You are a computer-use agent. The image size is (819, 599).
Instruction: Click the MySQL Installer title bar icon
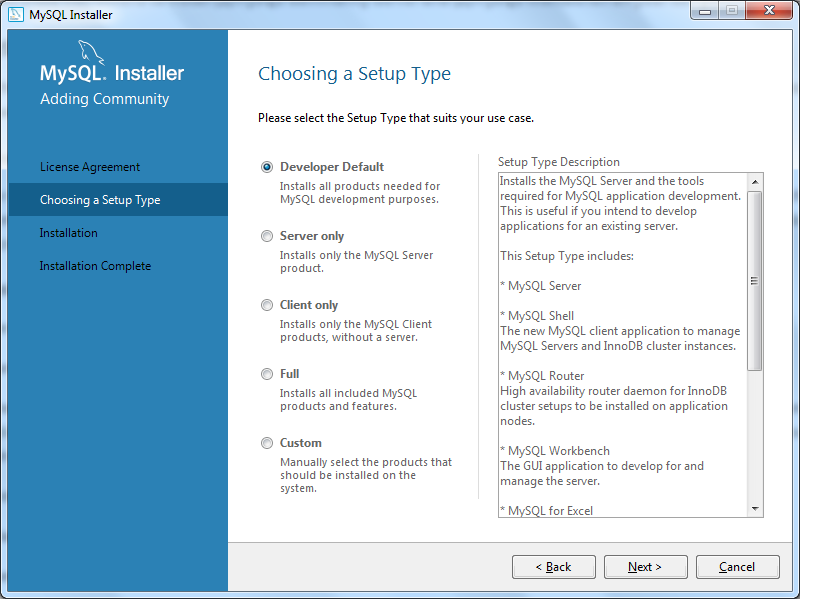point(15,14)
